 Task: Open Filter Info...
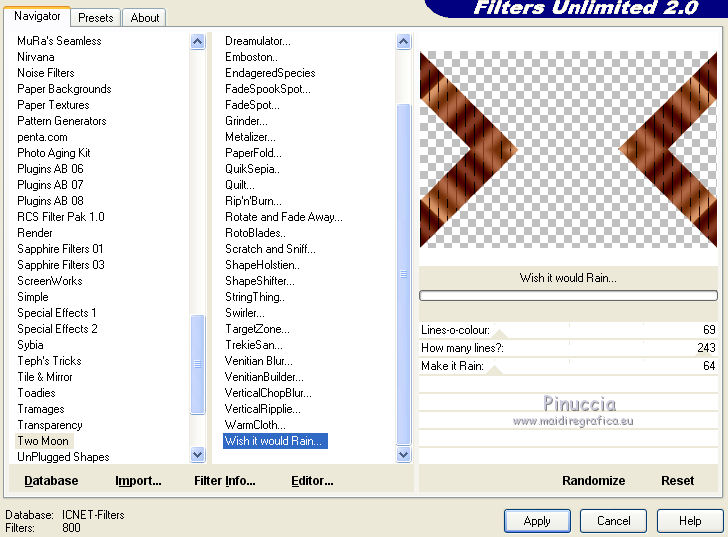coord(225,480)
